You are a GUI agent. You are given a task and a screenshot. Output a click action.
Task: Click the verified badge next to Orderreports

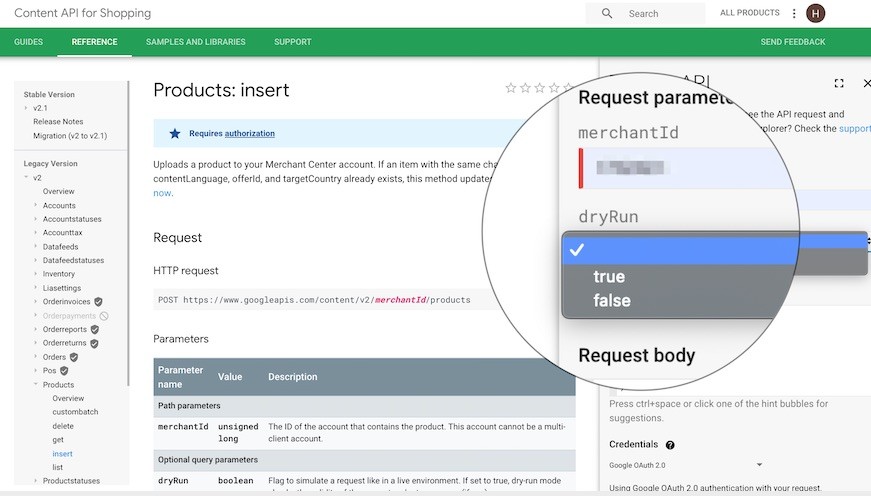pyautogui.click(x=95, y=329)
